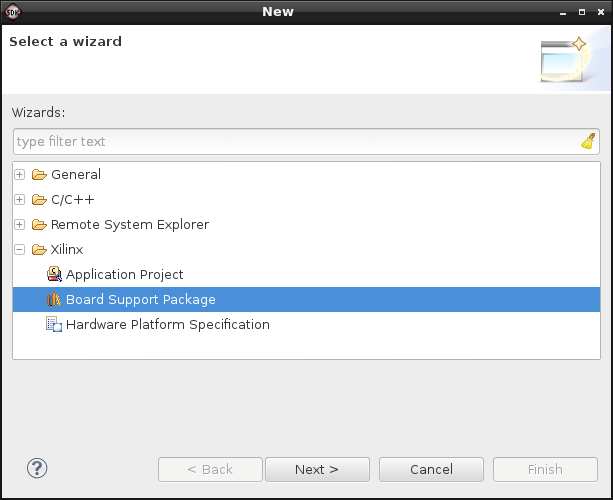Screen dimensions: 613x500
Task: Open help via the question mark icon
Action: 37,468
